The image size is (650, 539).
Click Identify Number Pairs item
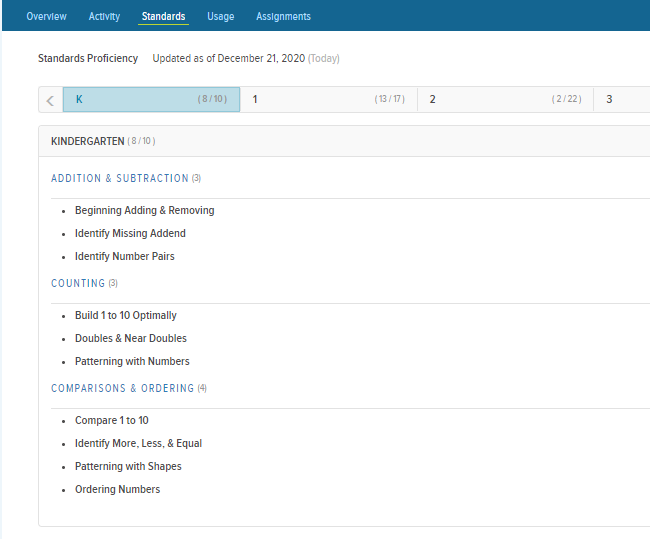click(124, 256)
